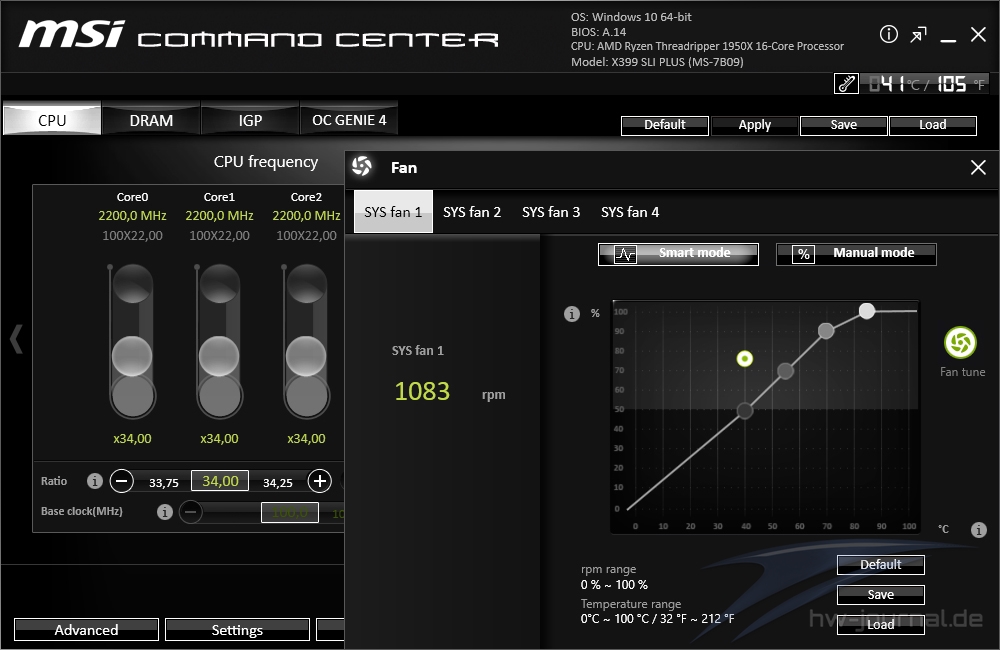The image size is (1000, 650).
Task: Click the Core0 ratio slider knob
Action: [132, 356]
